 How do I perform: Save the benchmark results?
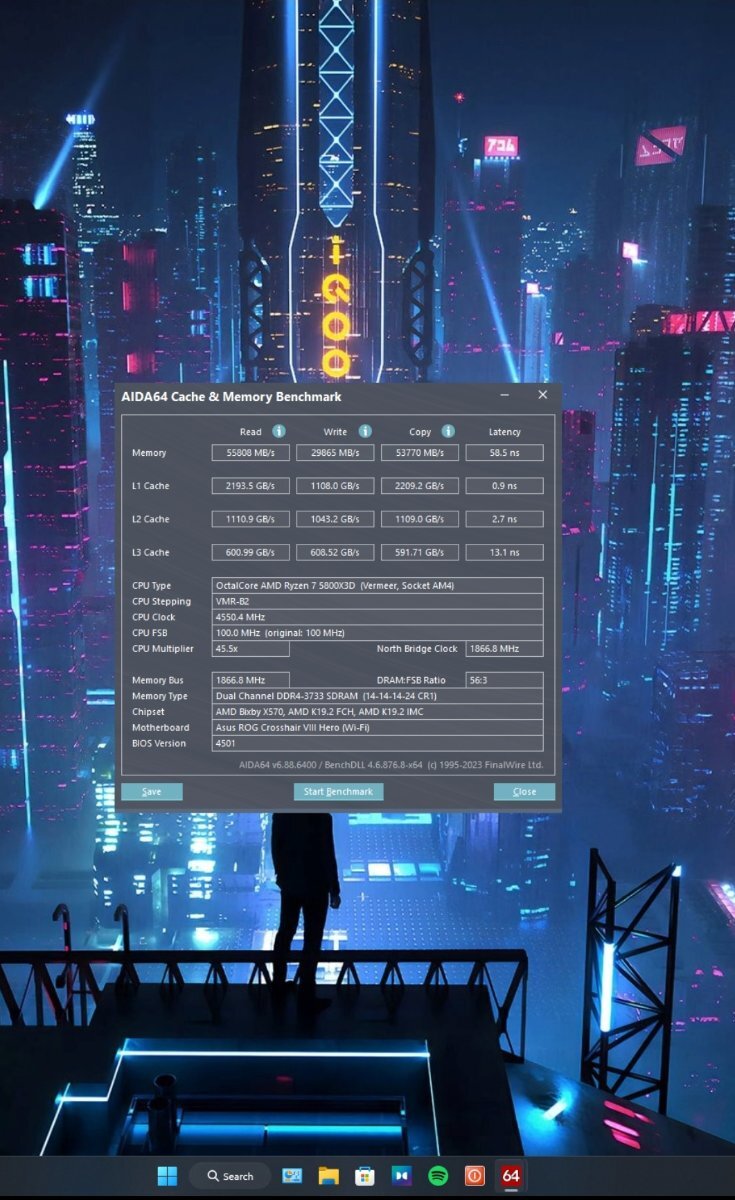(x=152, y=792)
